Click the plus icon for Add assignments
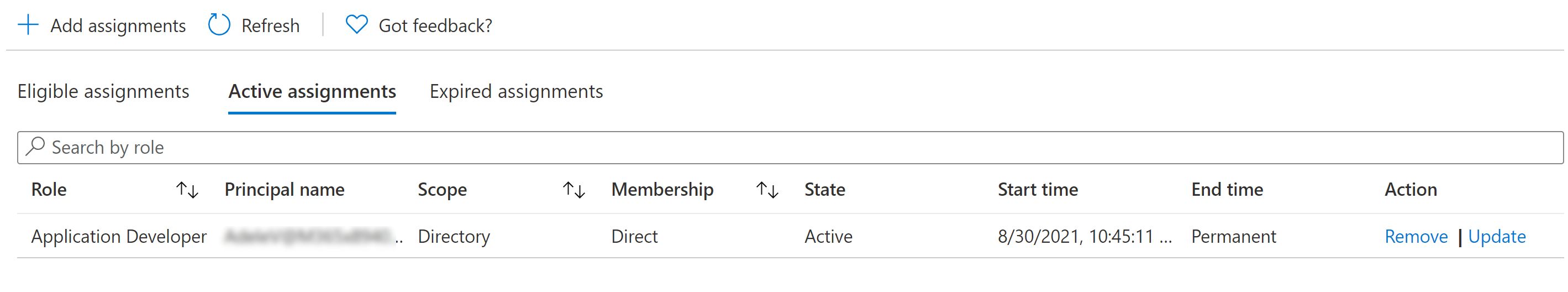Image resolution: width=1568 pixels, height=292 pixels. click(x=28, y=25)
